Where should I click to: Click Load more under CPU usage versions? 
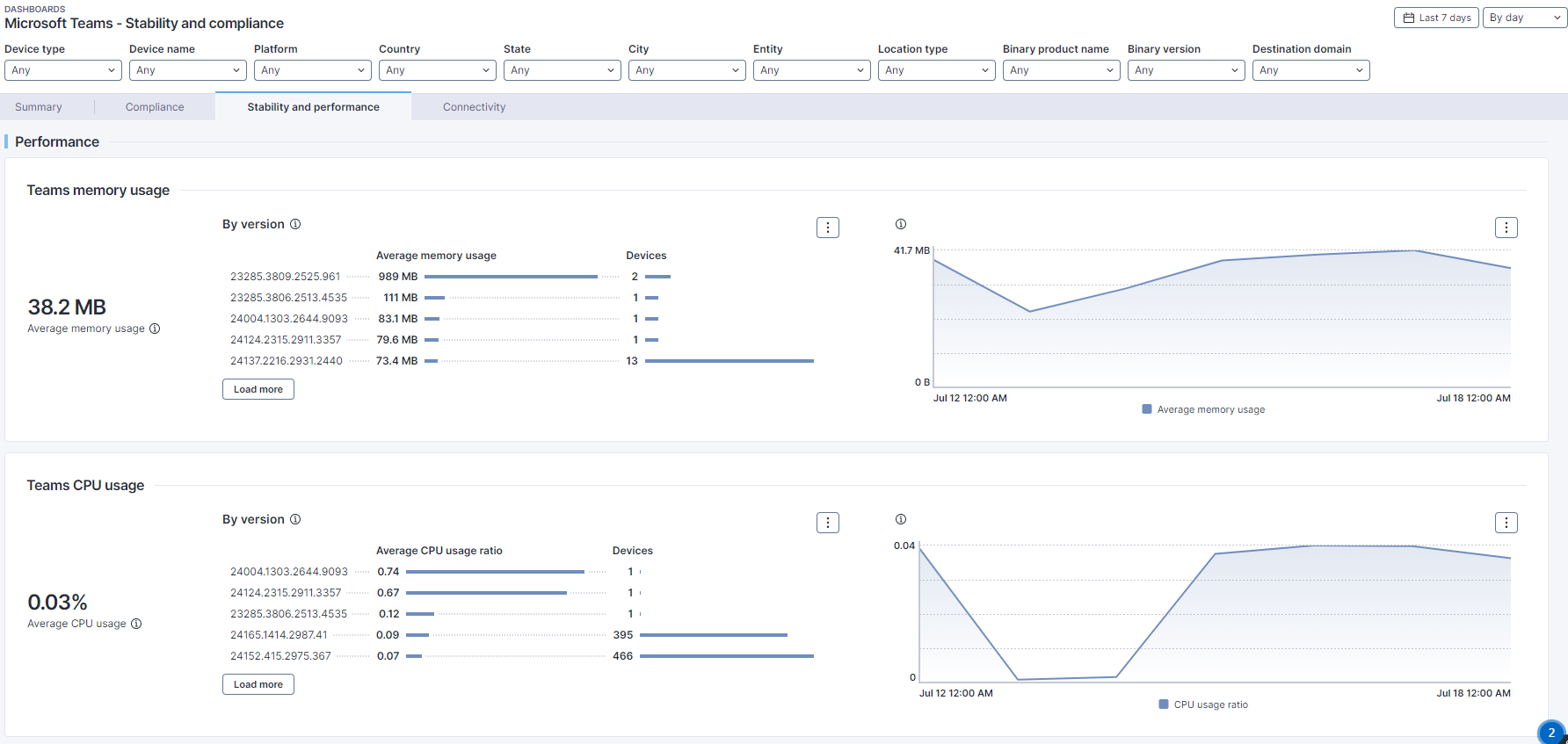click(x=258, y=684)
